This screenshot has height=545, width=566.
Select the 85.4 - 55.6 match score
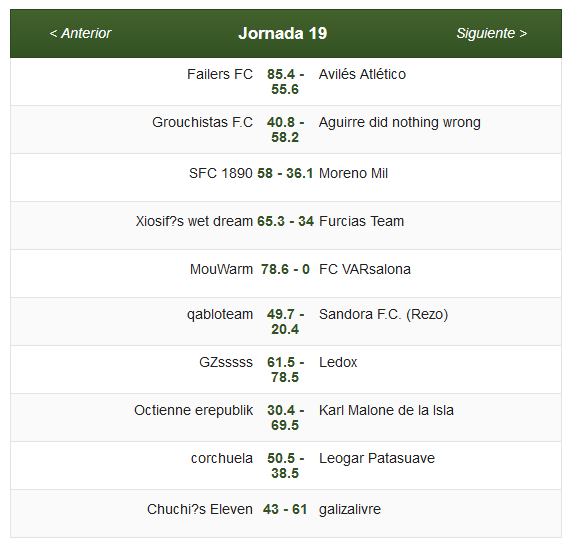(x=285, y=82)
